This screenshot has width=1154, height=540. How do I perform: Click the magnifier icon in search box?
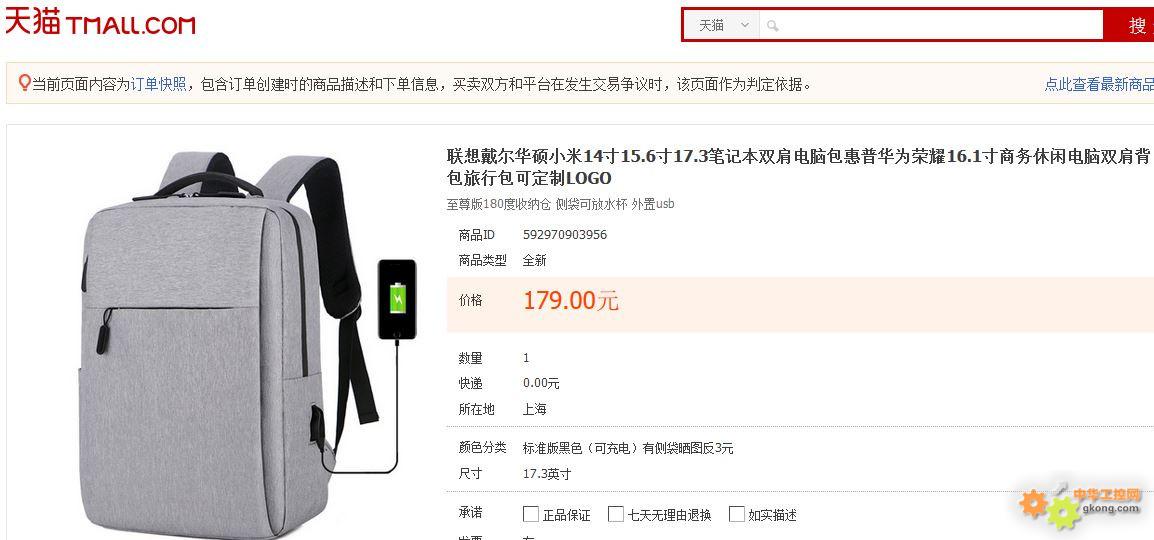point(772,26)
